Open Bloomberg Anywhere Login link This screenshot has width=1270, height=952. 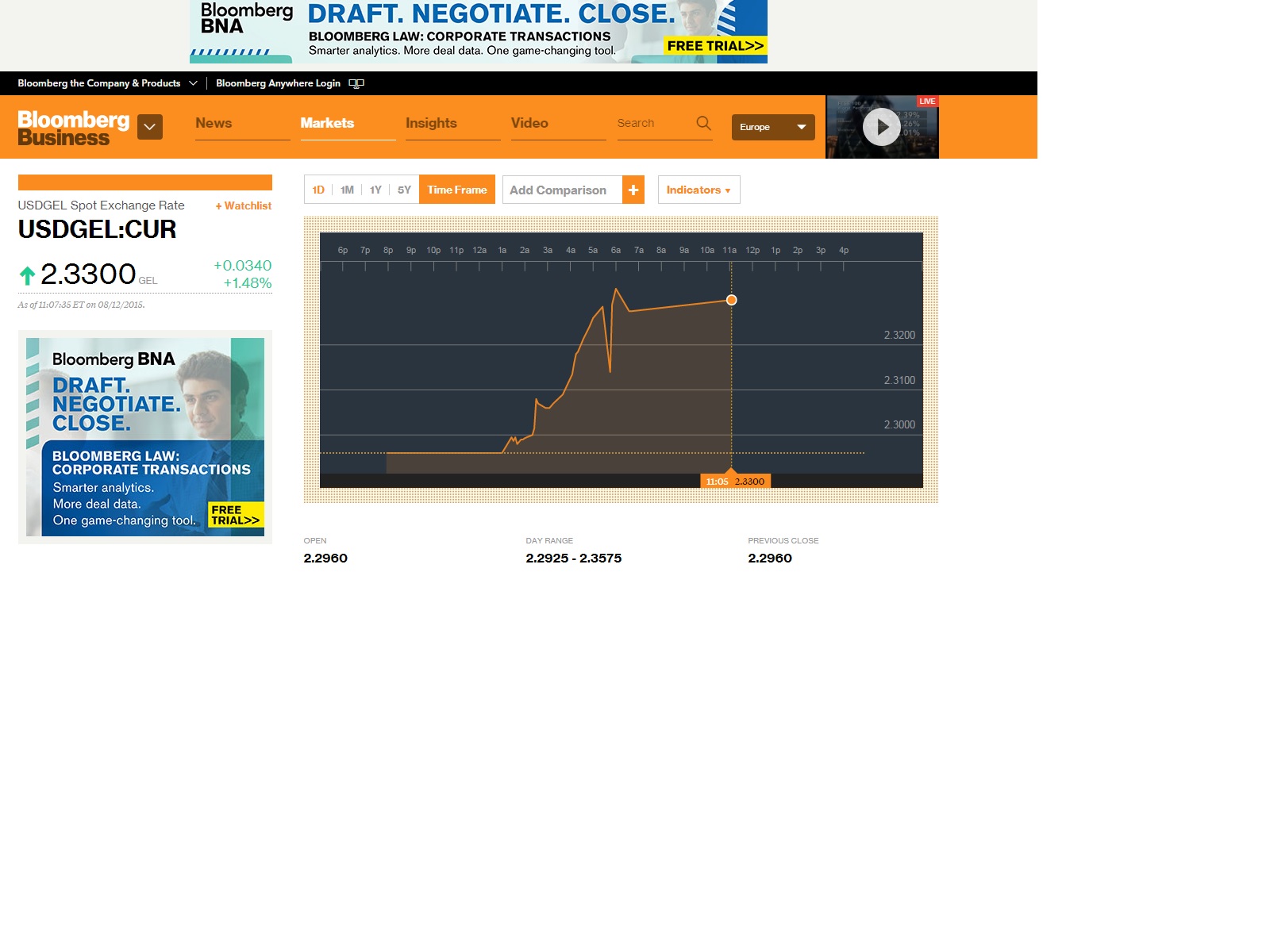pyautogui.click(x=278, y=83)
